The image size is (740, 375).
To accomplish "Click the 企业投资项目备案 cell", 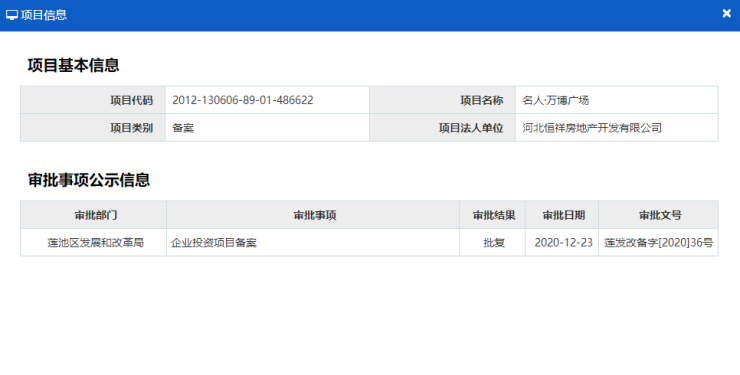I will coord(313,242).
